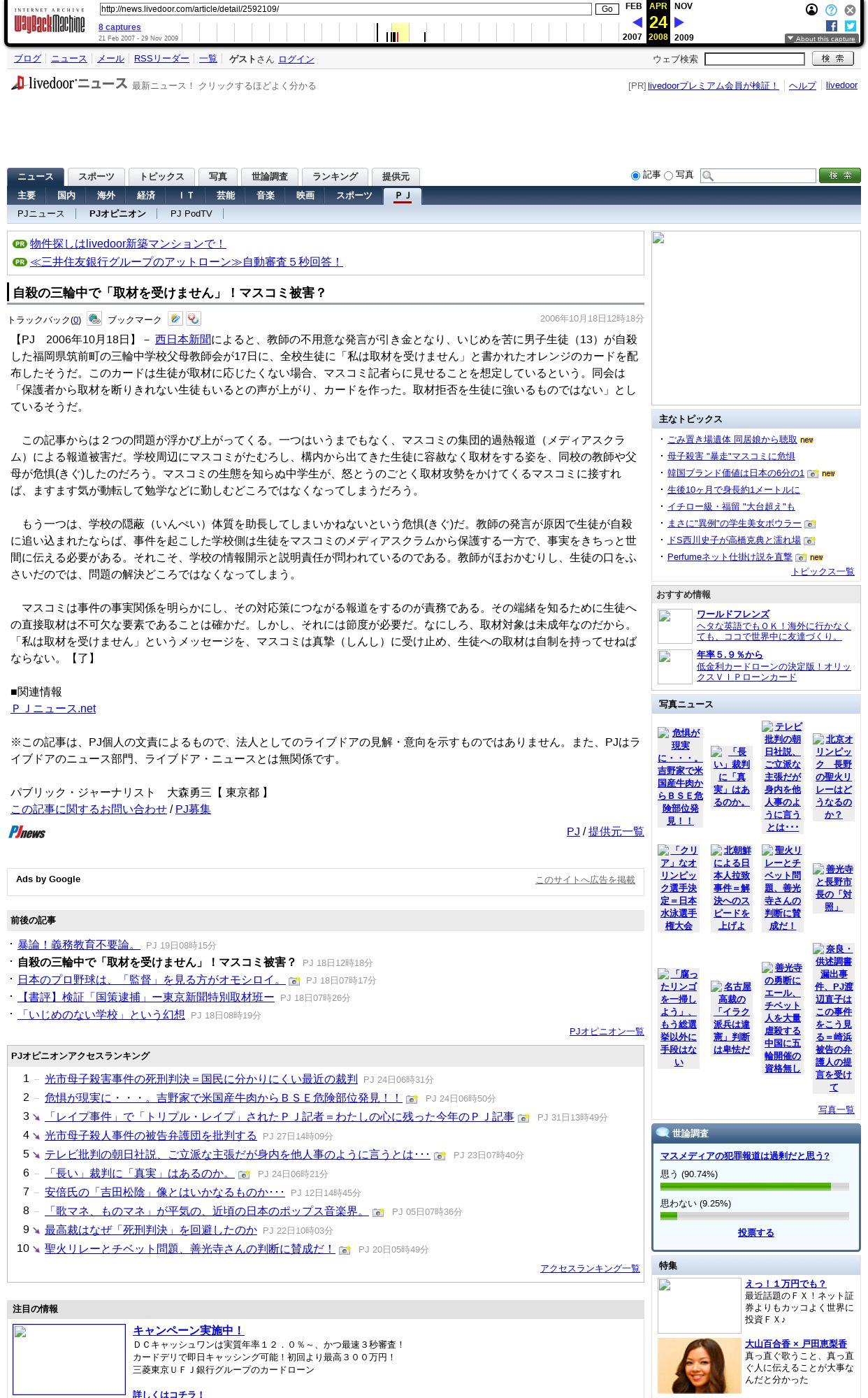
Task: Click the livedoor clip bookmark icon
Action: click(175, 319)
